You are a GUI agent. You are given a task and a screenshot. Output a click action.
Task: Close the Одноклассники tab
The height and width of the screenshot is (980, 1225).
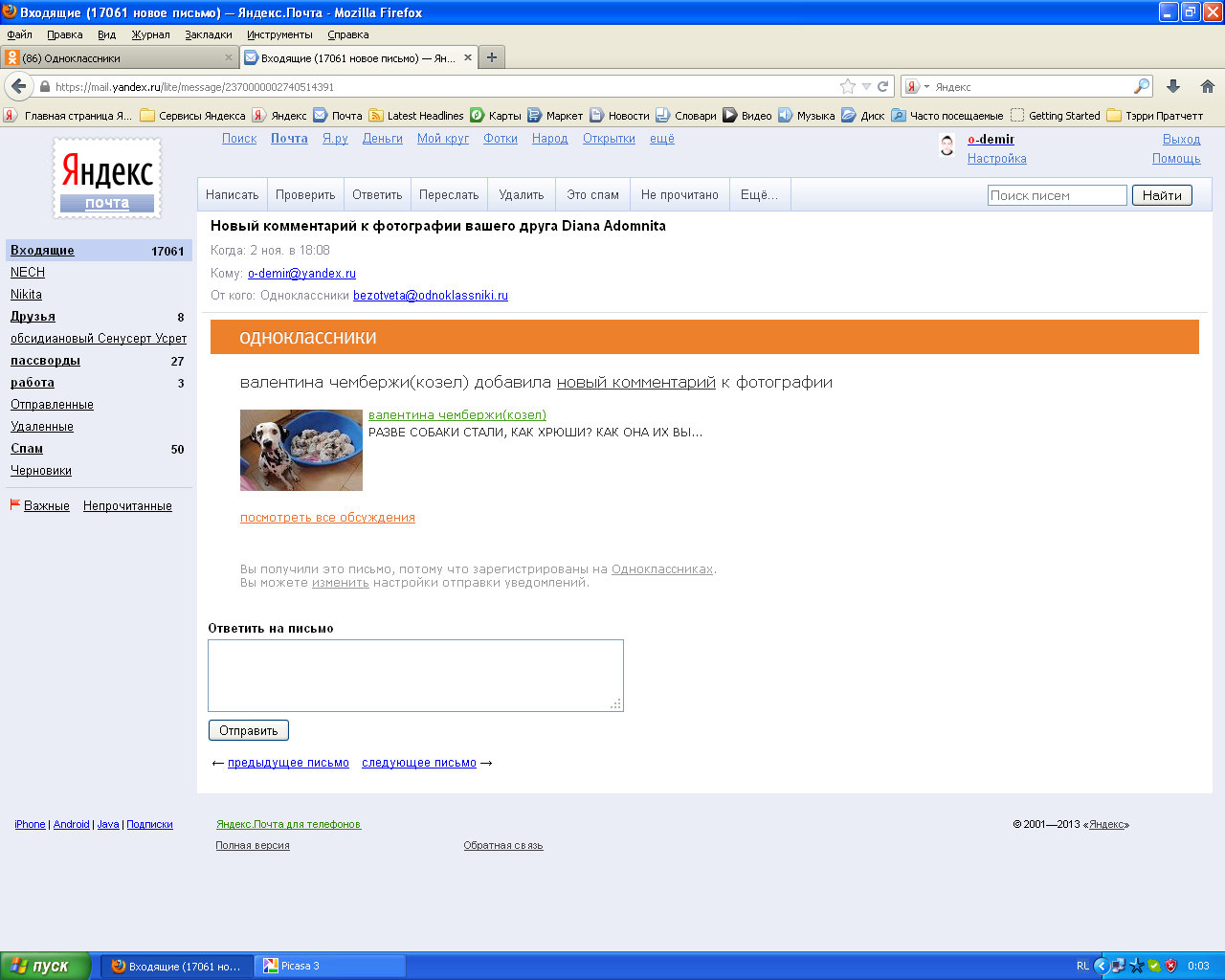(229, 57)
